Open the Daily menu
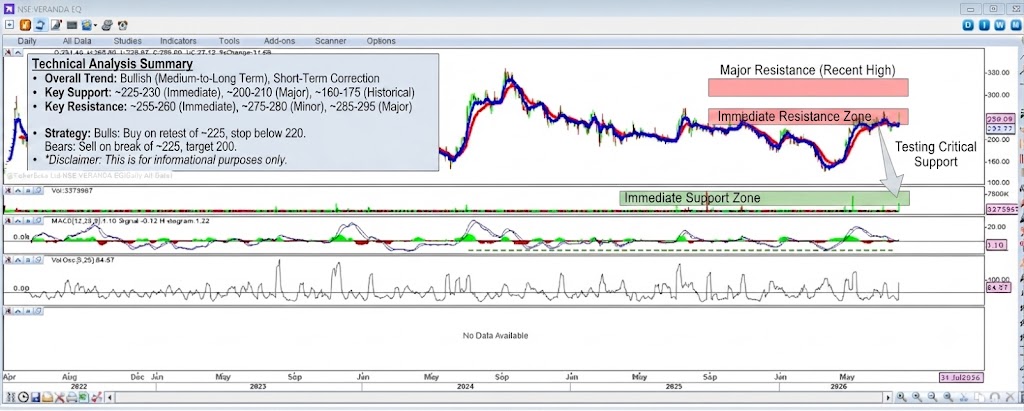The width and height of the screenshot is (1024, 411). (x=27, y=41)
